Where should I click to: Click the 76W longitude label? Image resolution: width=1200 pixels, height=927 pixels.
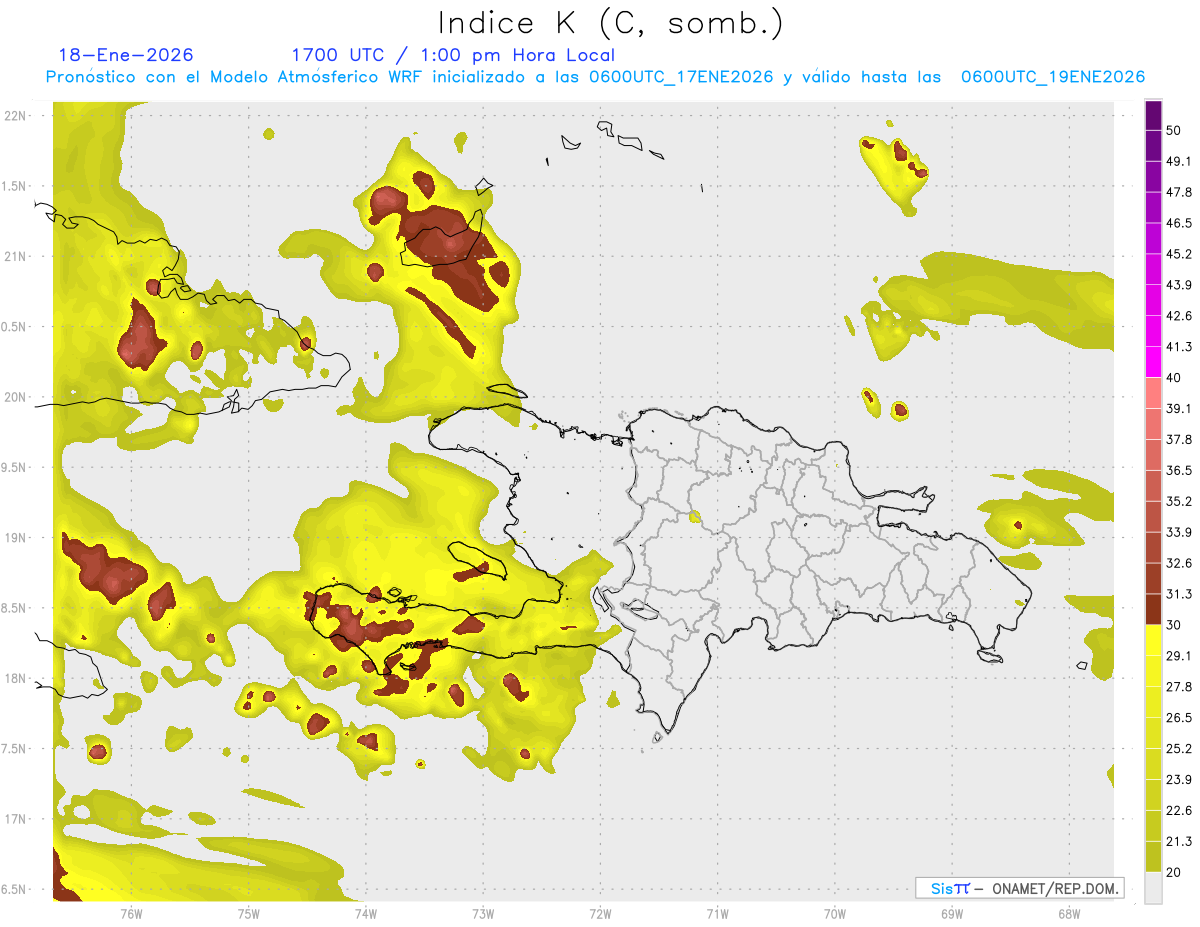click(x=131, y=913)
